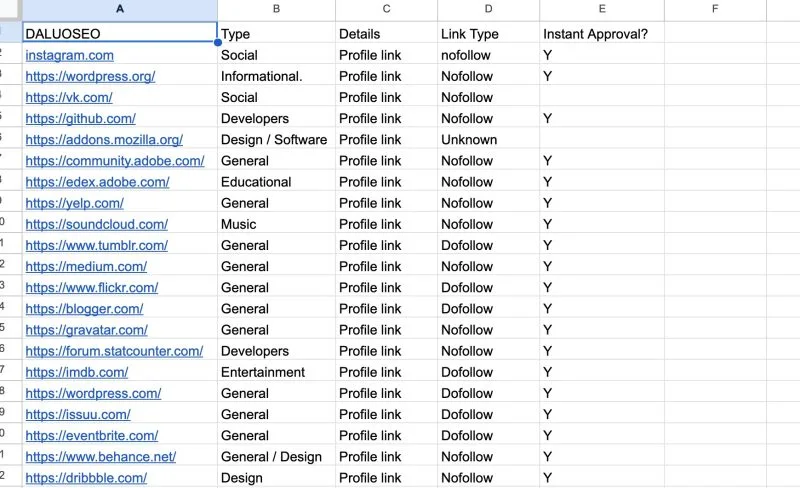Viewport: 800px width, 488px height.
Task: Open the https://blogger.com/ link
Action: coord(84,309)
